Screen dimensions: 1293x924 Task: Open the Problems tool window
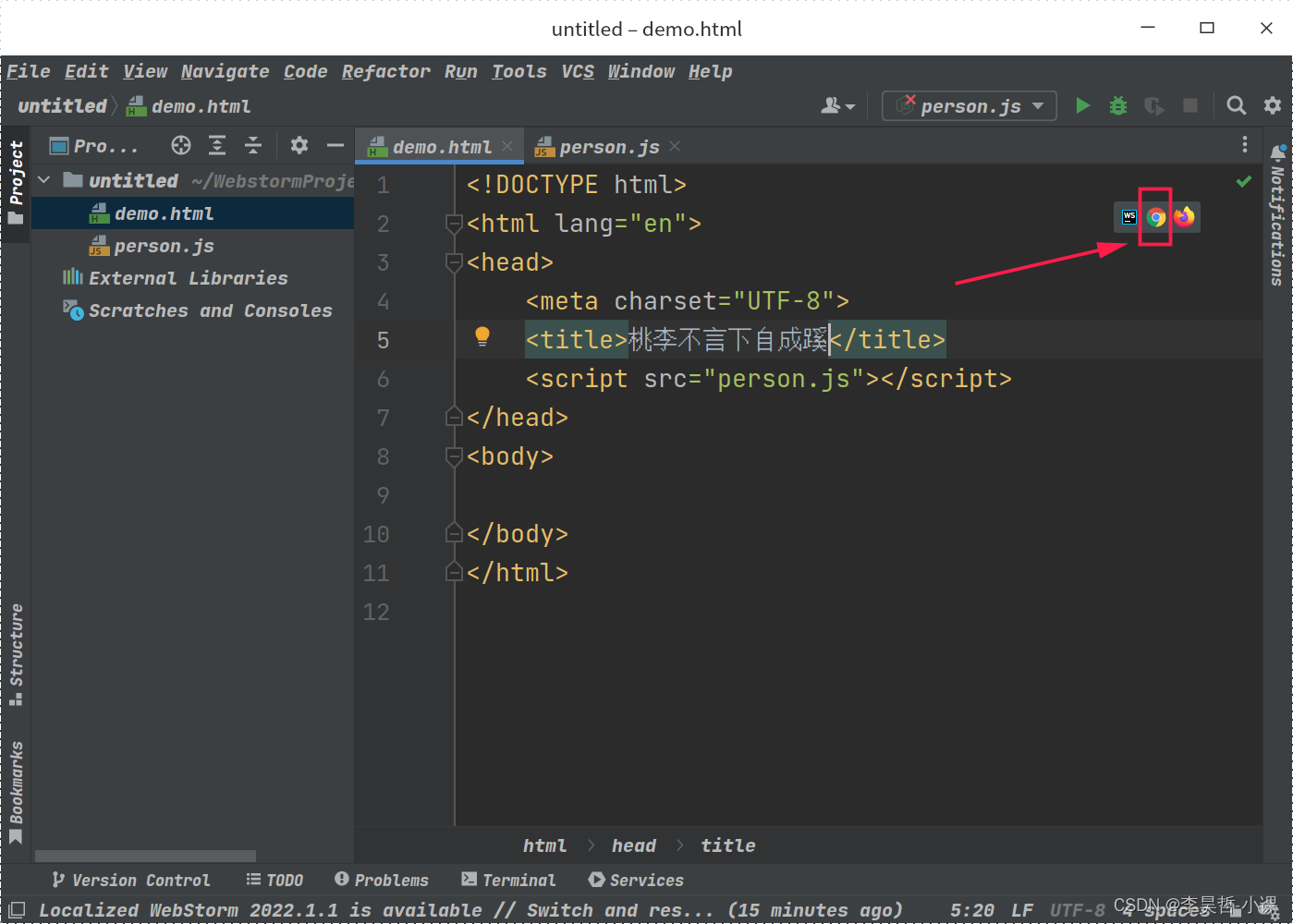[x=382, y=881]
